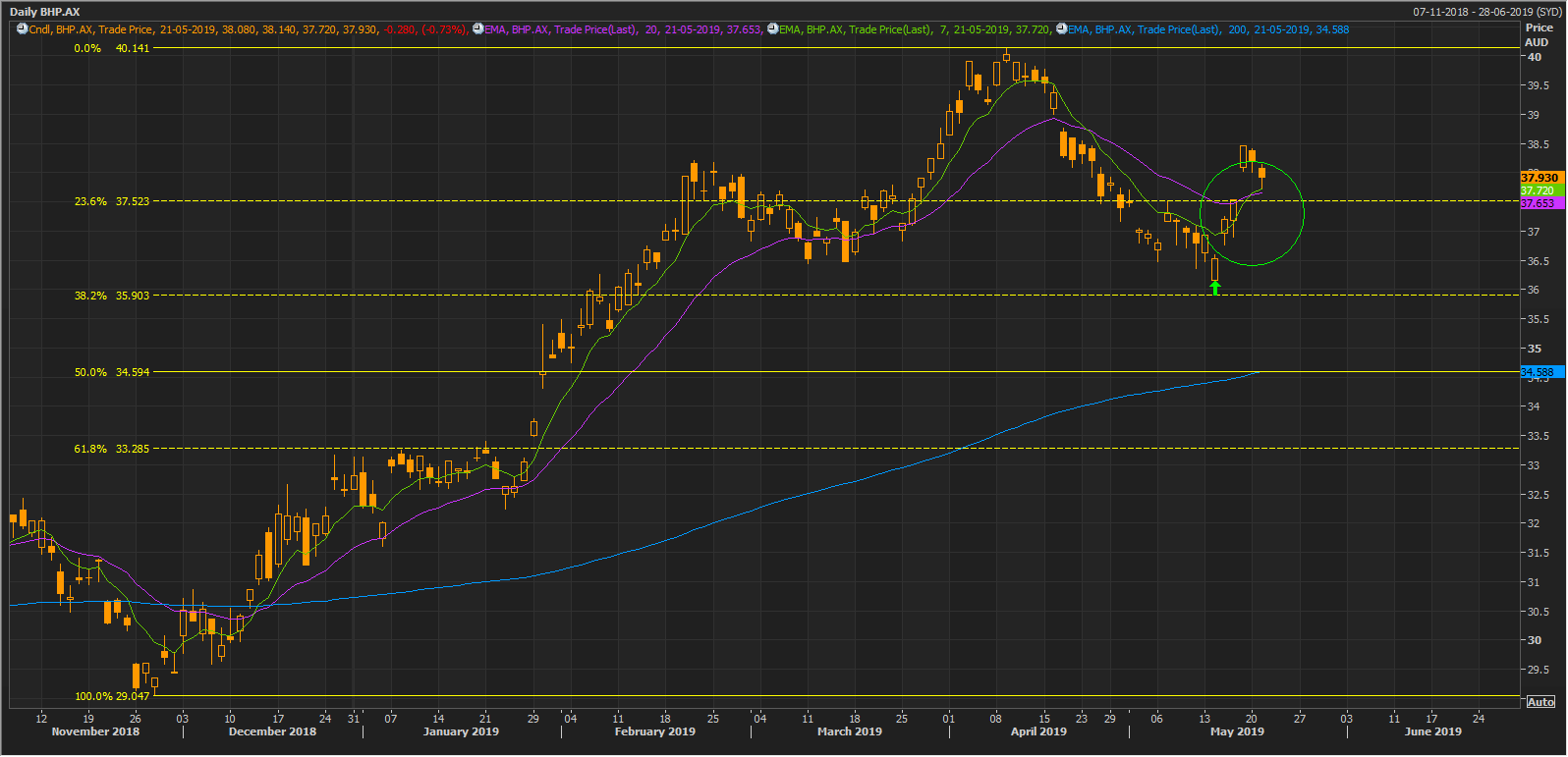Click the magenta 37.653 EMA price tag

[1540, 203]
